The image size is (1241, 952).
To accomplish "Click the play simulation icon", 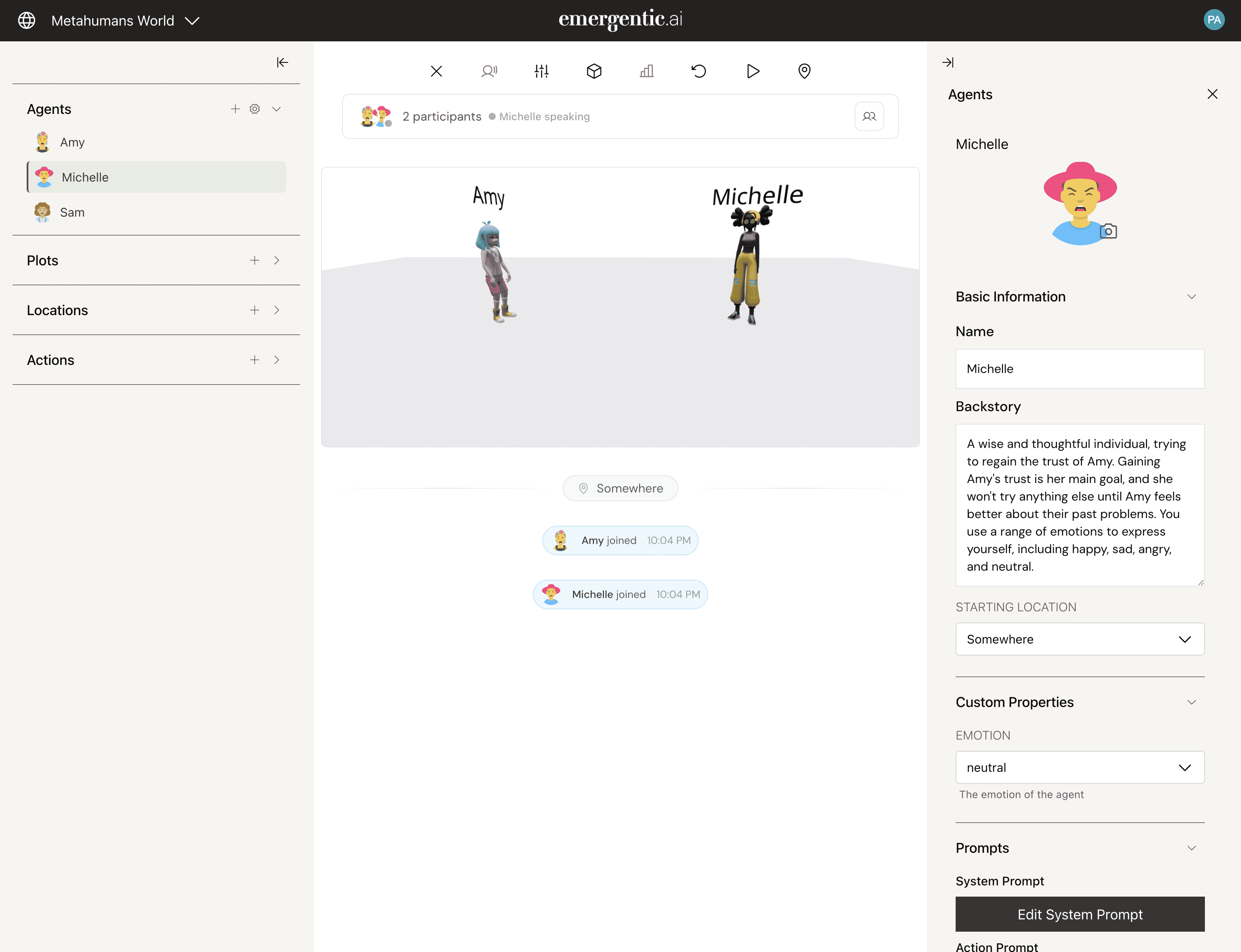I will [752, 71].
